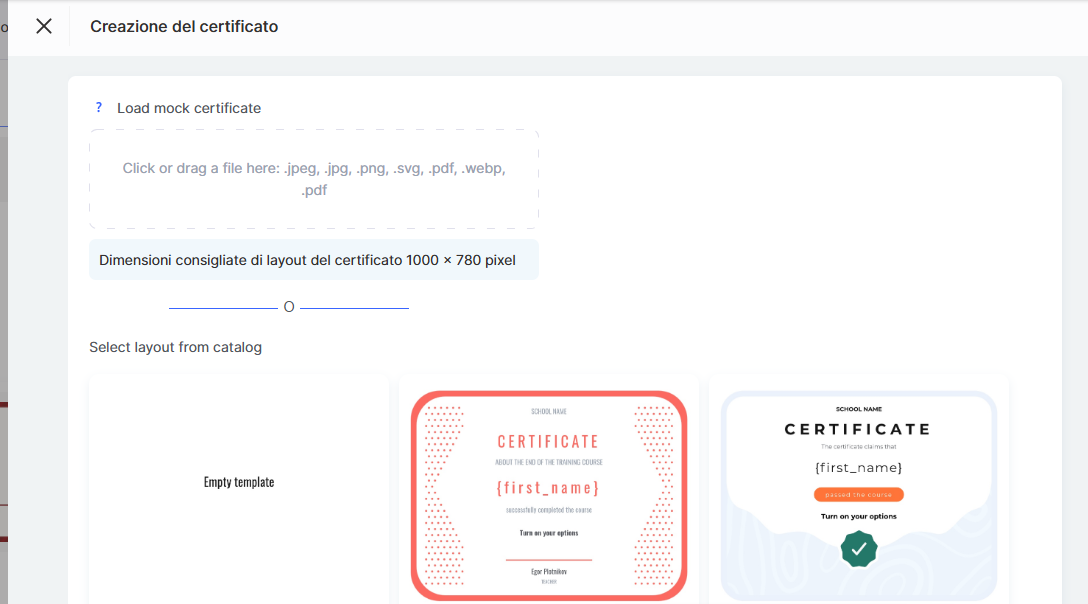1088x604 pixels.
Task: Click 'Turn on your options' in blue template
Action: coord(858,516)
